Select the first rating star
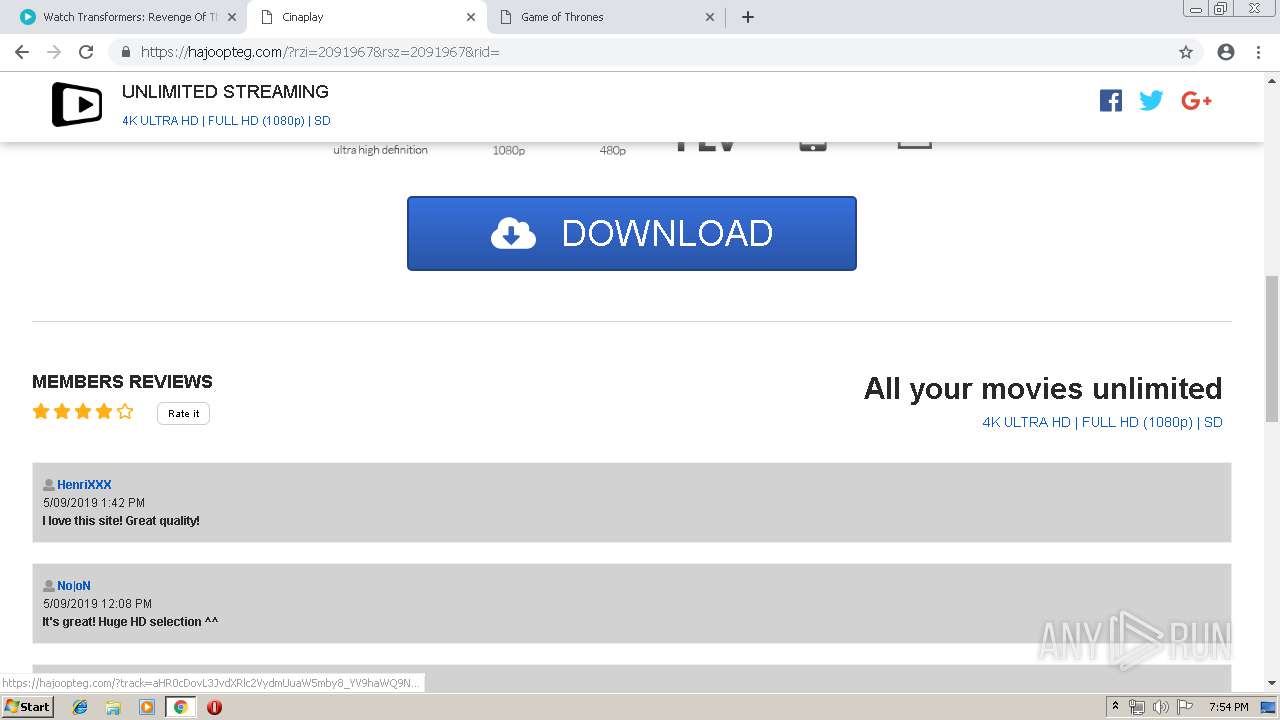The height and width of the screenshot is (720, 1280). tap(41, 411)
